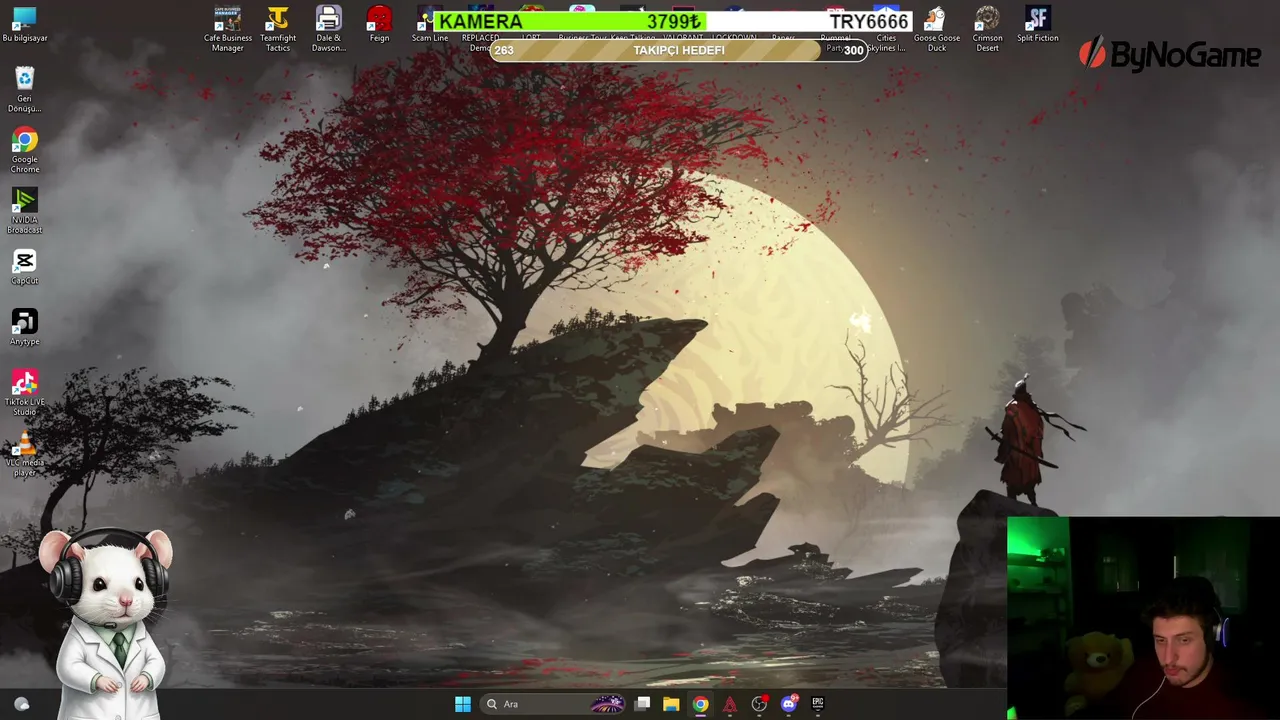1280x720 pixels.
Task: Select the Crimson Desert desktop icon
Action: [987, 29]
